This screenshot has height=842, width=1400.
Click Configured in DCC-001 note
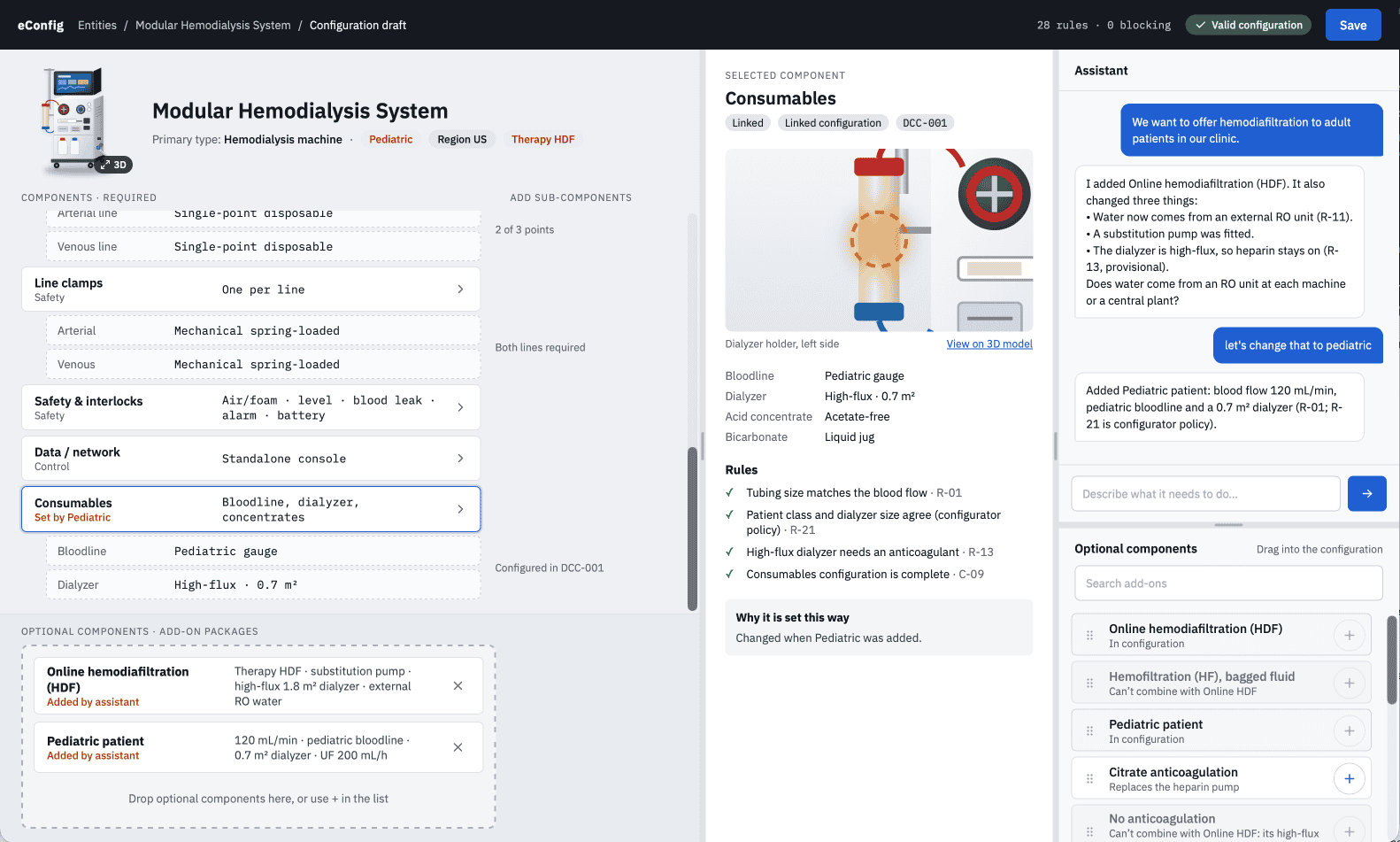coord(550,568)
